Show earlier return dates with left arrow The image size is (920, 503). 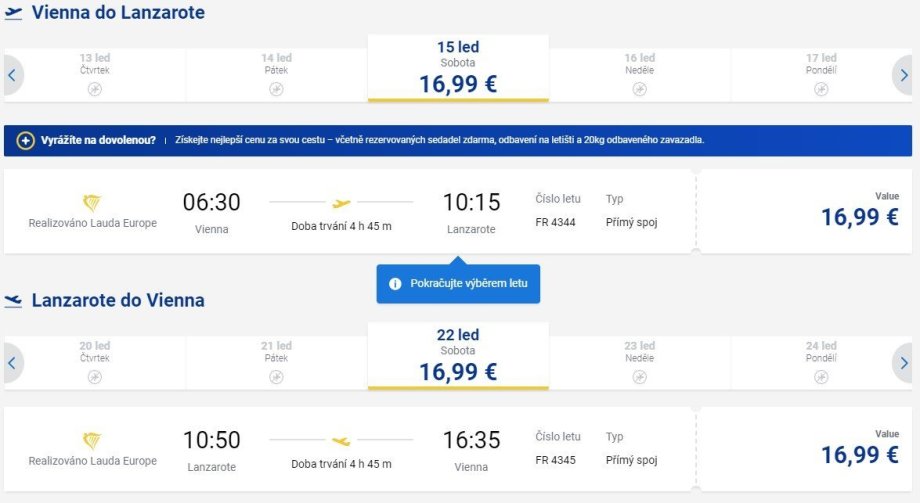pos(12,363)
